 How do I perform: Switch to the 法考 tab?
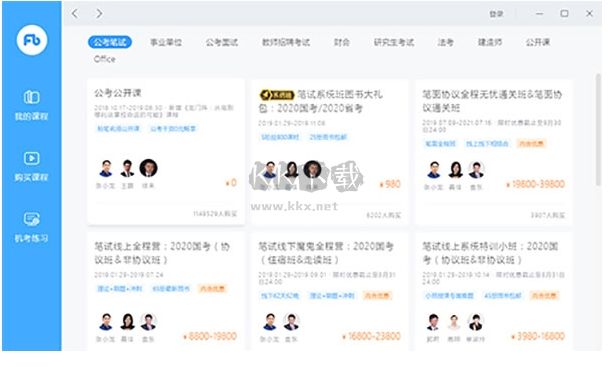[445, 42]
